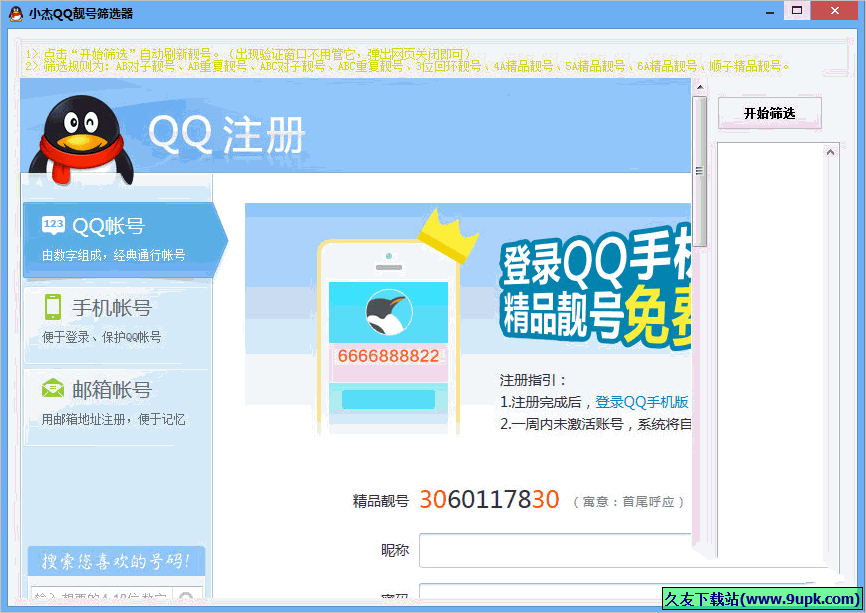Click the 精品靓号 label
Image resolution: width=866 pixels, height=613 pixels.
tap(381, 501)
